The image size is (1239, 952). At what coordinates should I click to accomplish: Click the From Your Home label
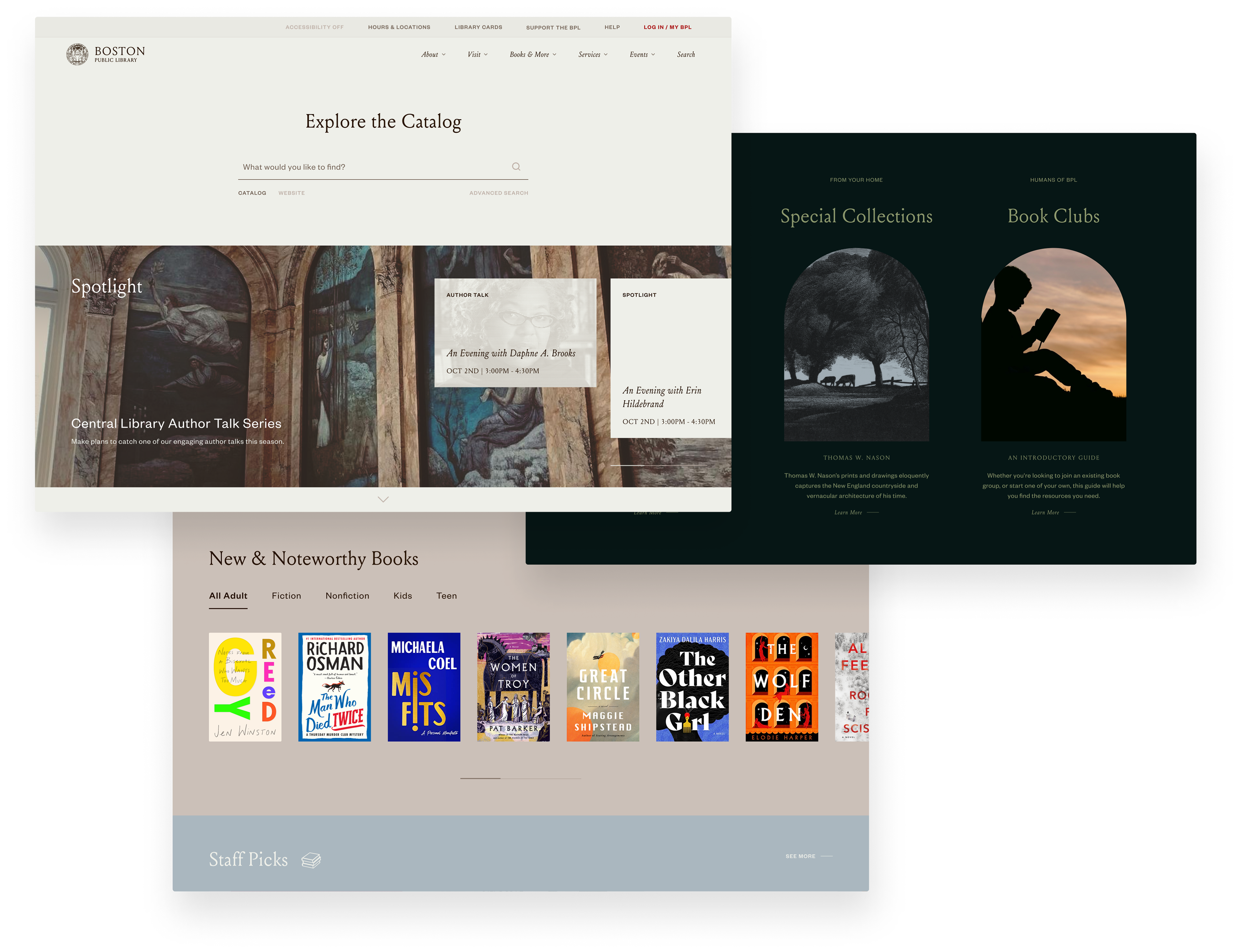tap(856, 180)
